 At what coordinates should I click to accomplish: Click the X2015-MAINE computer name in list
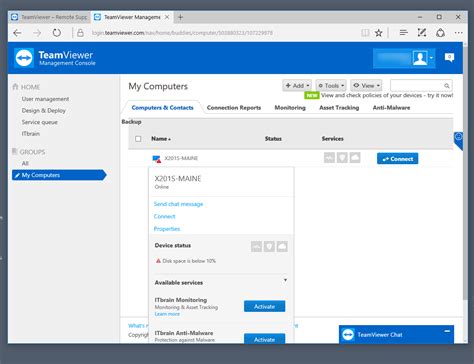(181, 158)
